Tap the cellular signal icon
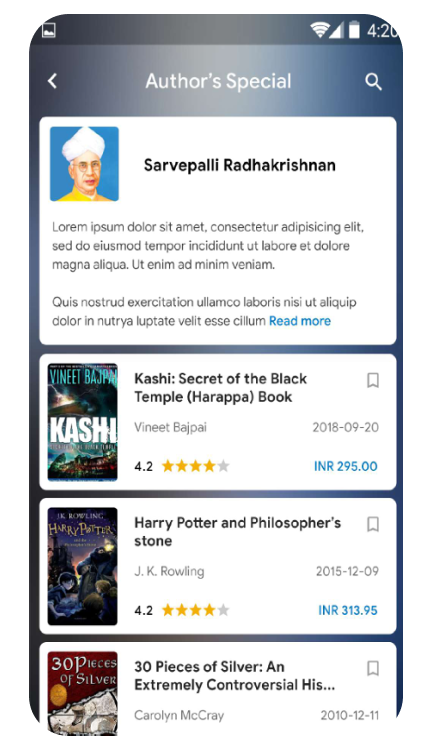Screen dimensions: 431x750 (x=336, y=30)
